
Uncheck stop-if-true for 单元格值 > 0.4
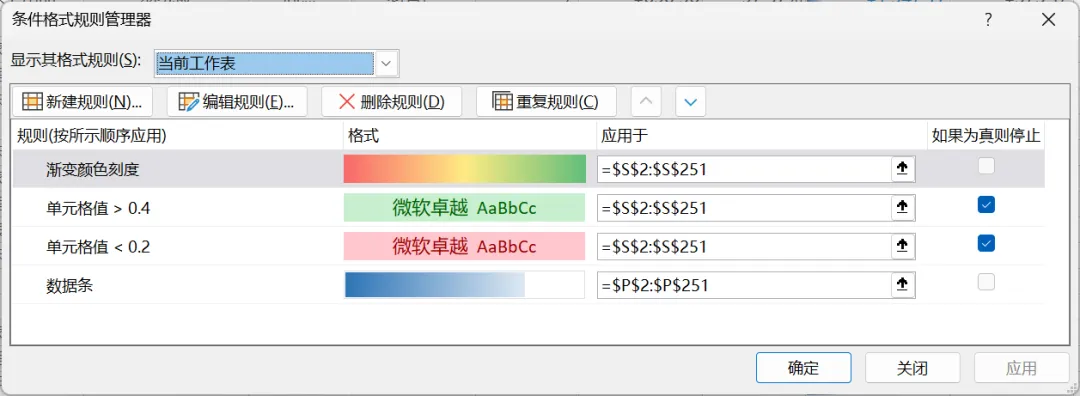coord(986,205)
